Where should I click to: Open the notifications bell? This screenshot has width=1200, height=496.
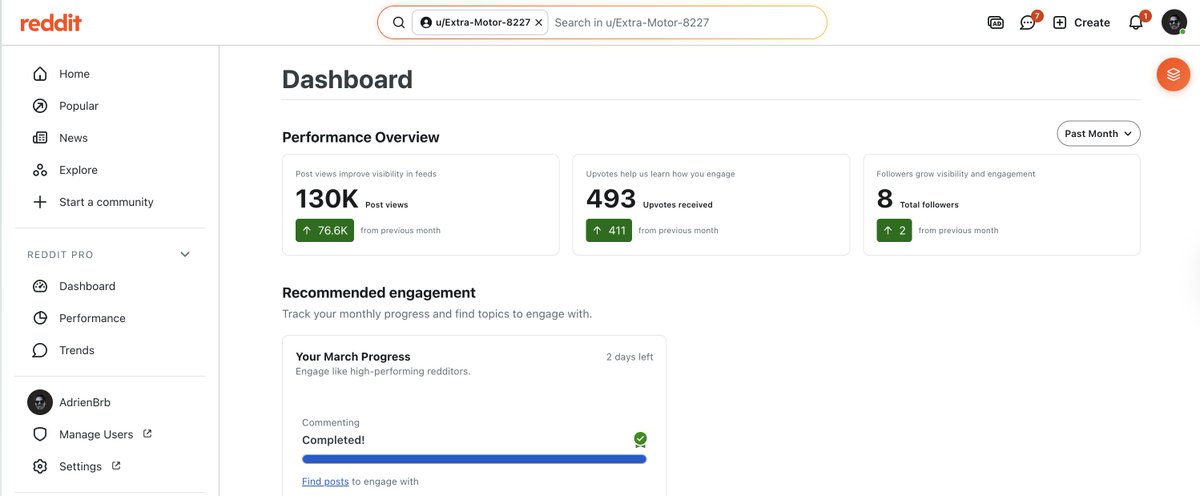point(1136,22)
